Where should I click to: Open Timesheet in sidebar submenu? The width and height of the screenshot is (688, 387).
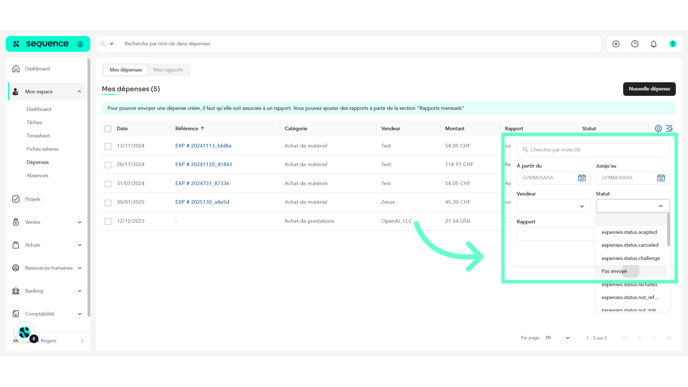pos(38,136)
